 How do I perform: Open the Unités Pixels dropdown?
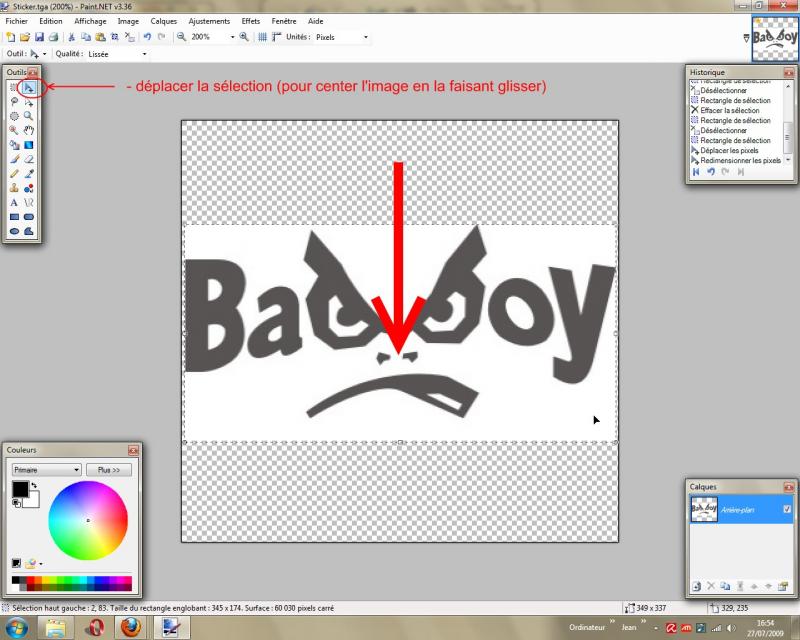pos(365,37)
